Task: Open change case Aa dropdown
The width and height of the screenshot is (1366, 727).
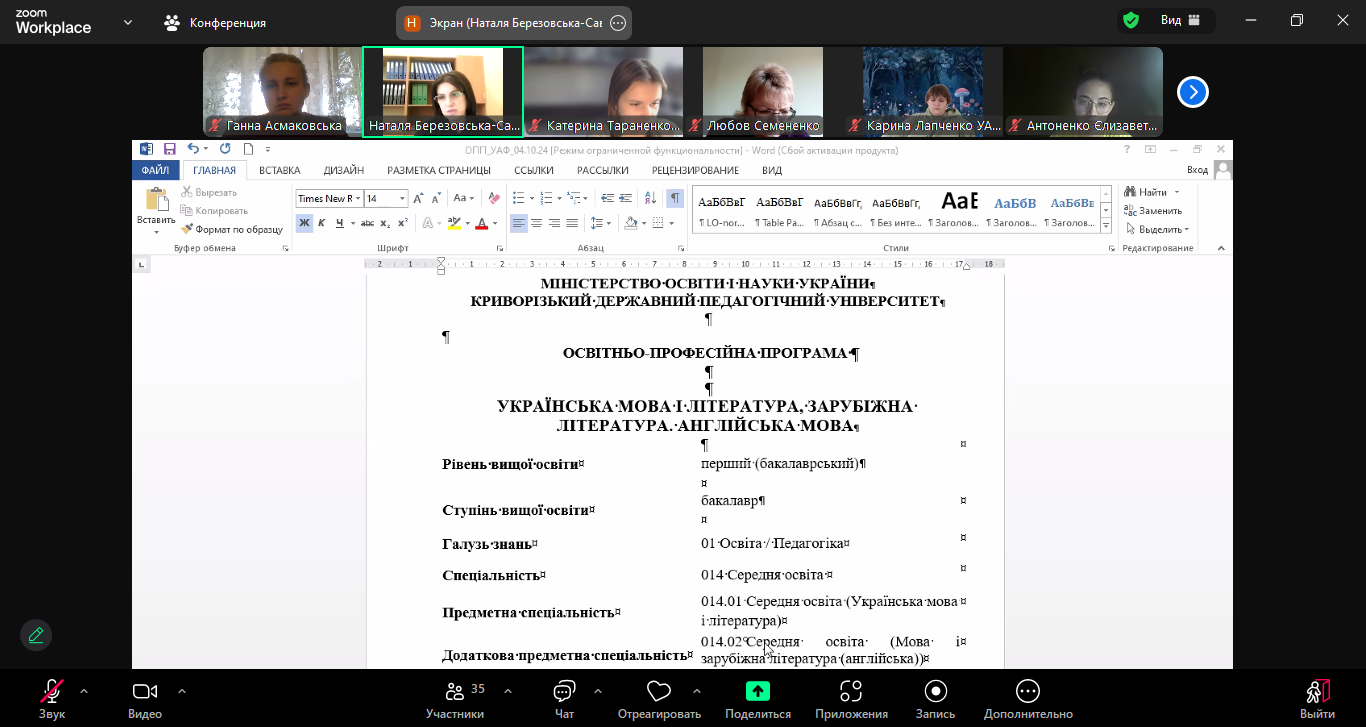Action: pyautogui.click(x=464, y=198)
